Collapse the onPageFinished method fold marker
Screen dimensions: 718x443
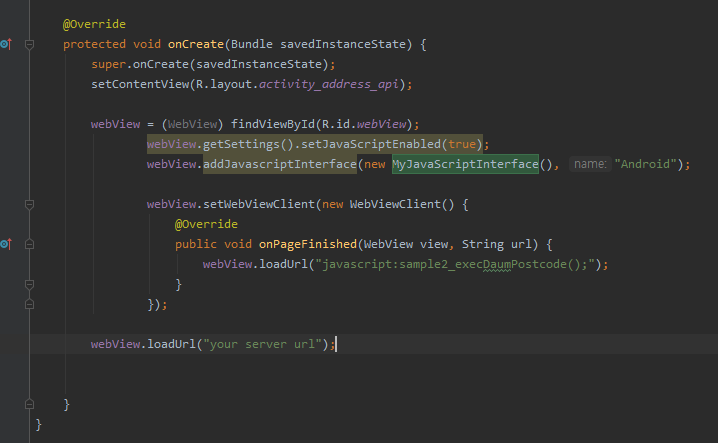pos(29,244)
